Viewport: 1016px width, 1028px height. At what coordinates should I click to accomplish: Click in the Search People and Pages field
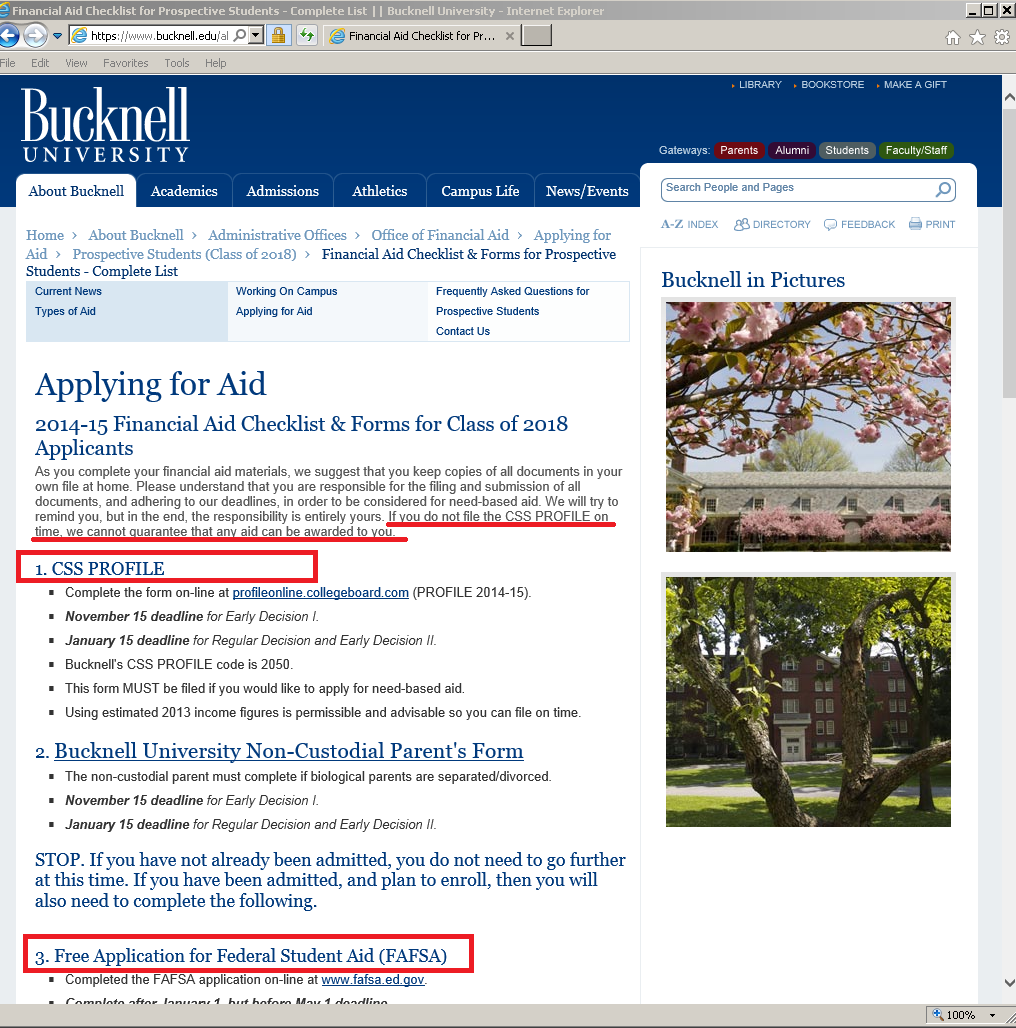[795, 189]
